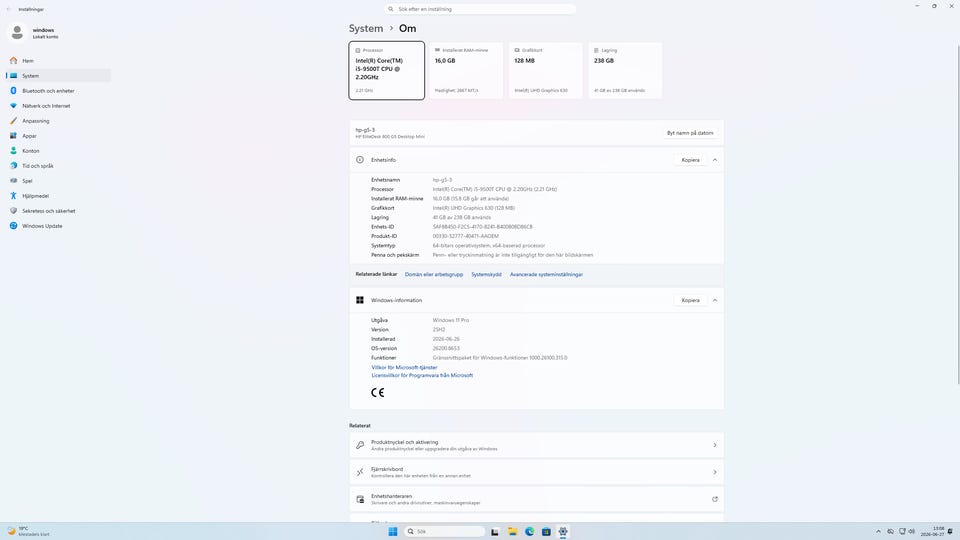Viewport: 960px width, 540px height.
Task: Open the Fjärrskrivbord row chevron
Action: click(714, 472)
